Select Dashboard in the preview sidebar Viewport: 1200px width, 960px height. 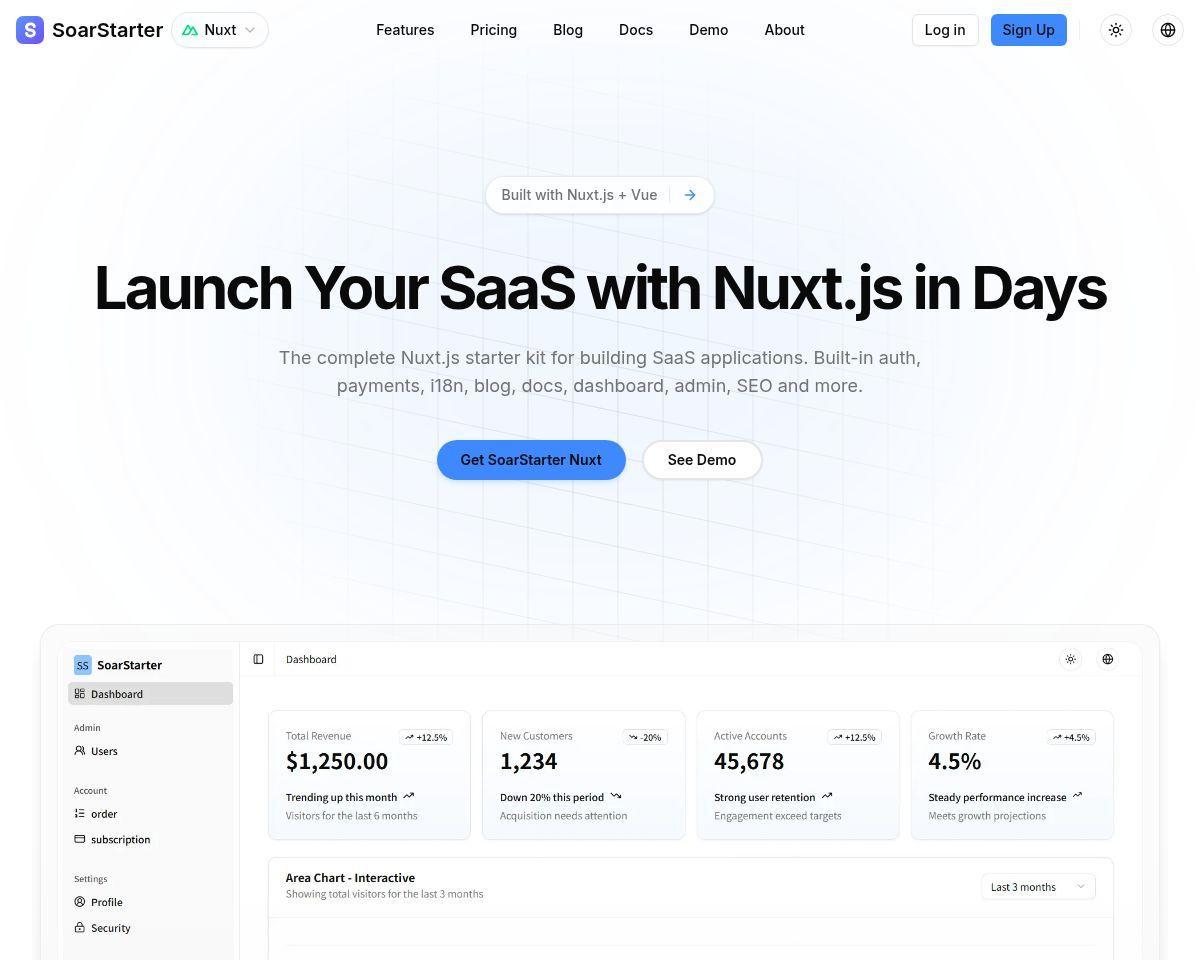[x=150, y=694]
